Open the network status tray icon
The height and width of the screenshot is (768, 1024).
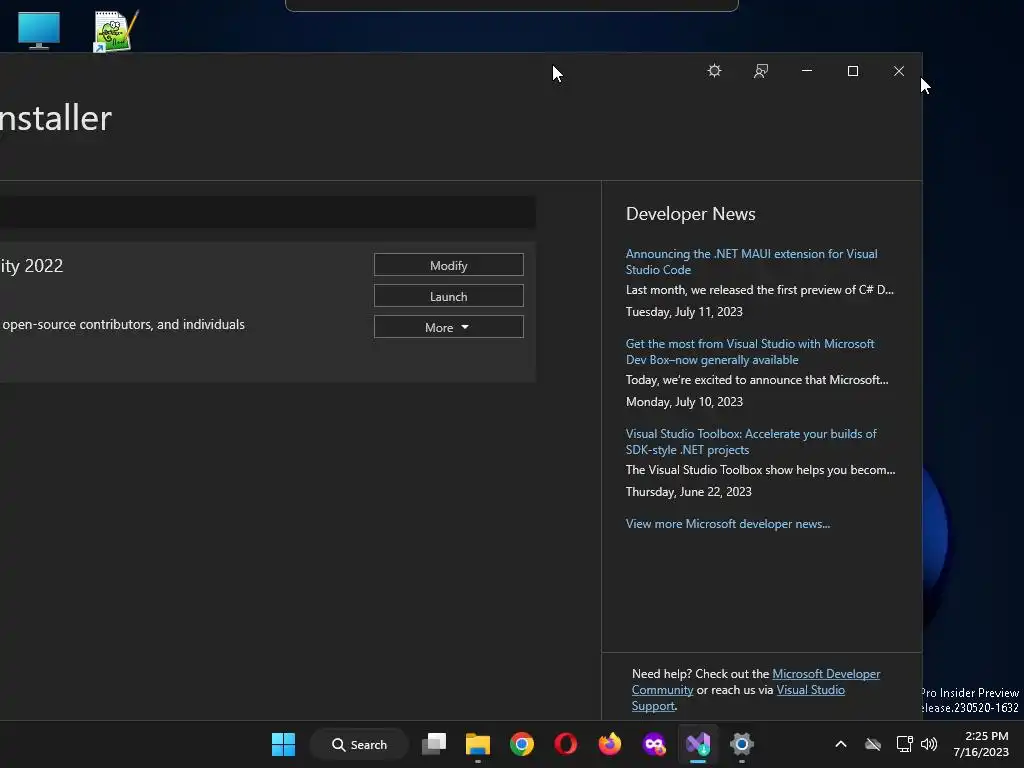click(904, 744)
